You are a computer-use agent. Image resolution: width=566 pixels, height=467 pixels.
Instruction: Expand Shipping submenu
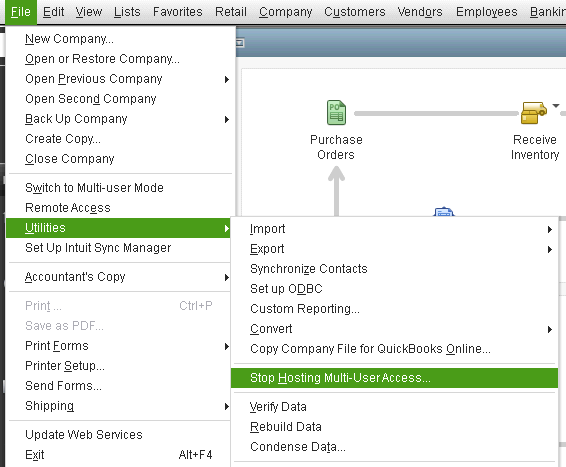pyautogui.click(x=119, y=406)
